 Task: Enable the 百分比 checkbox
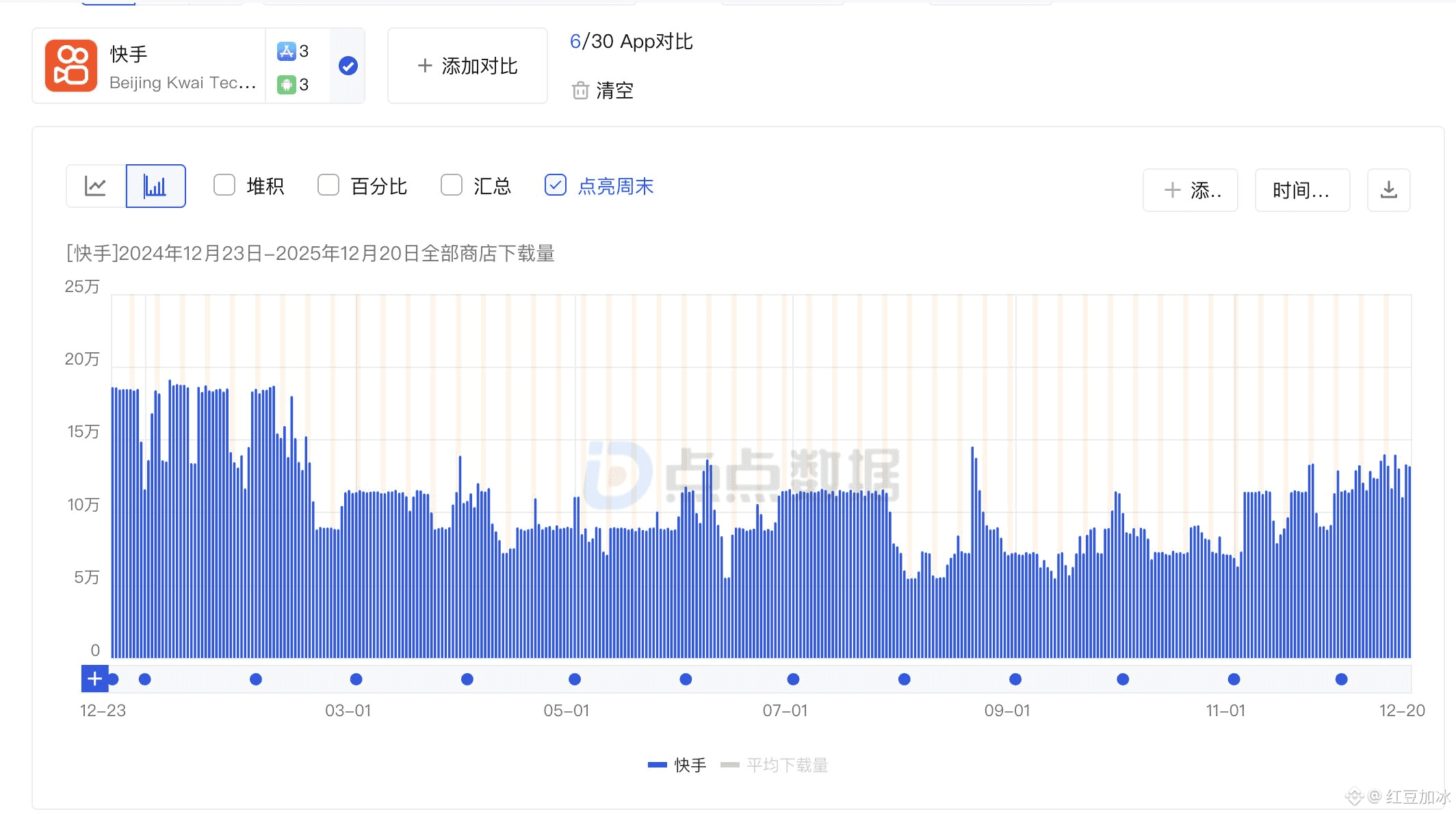pyautogui.click(x=328, y=185)
